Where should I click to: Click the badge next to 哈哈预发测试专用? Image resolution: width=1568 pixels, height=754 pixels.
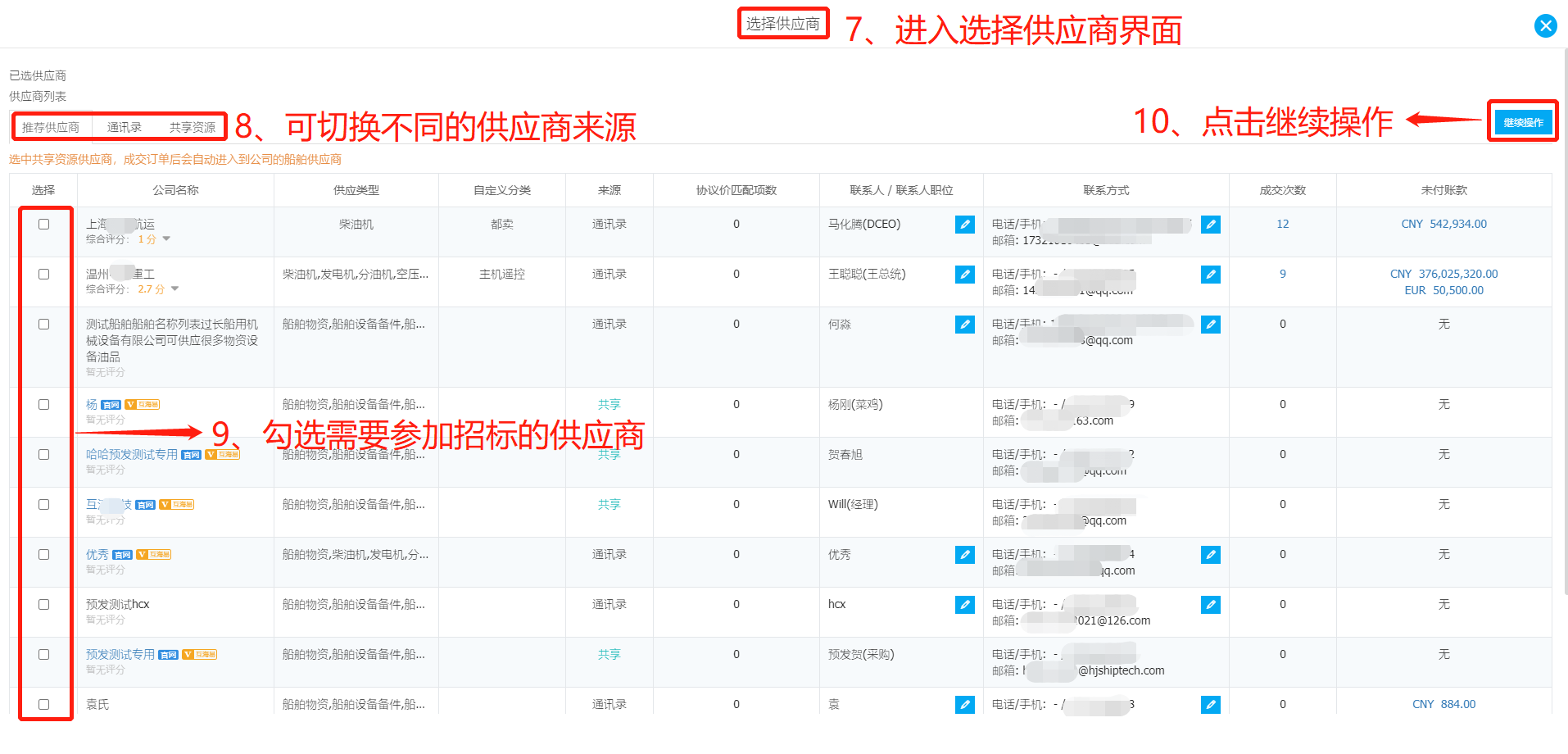pyautogui.click(x=191, y=455)
